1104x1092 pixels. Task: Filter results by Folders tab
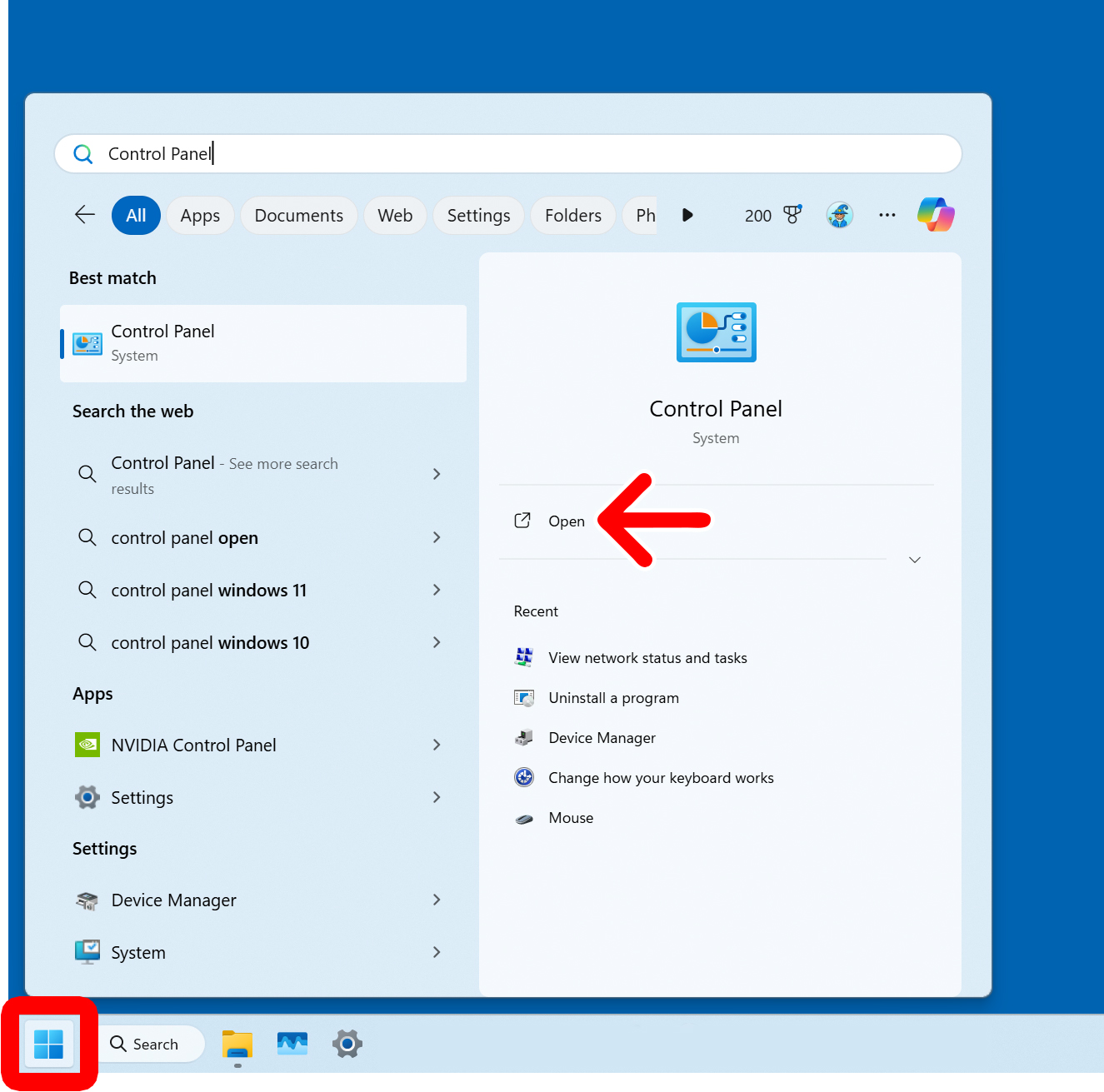tap(572, 216)
